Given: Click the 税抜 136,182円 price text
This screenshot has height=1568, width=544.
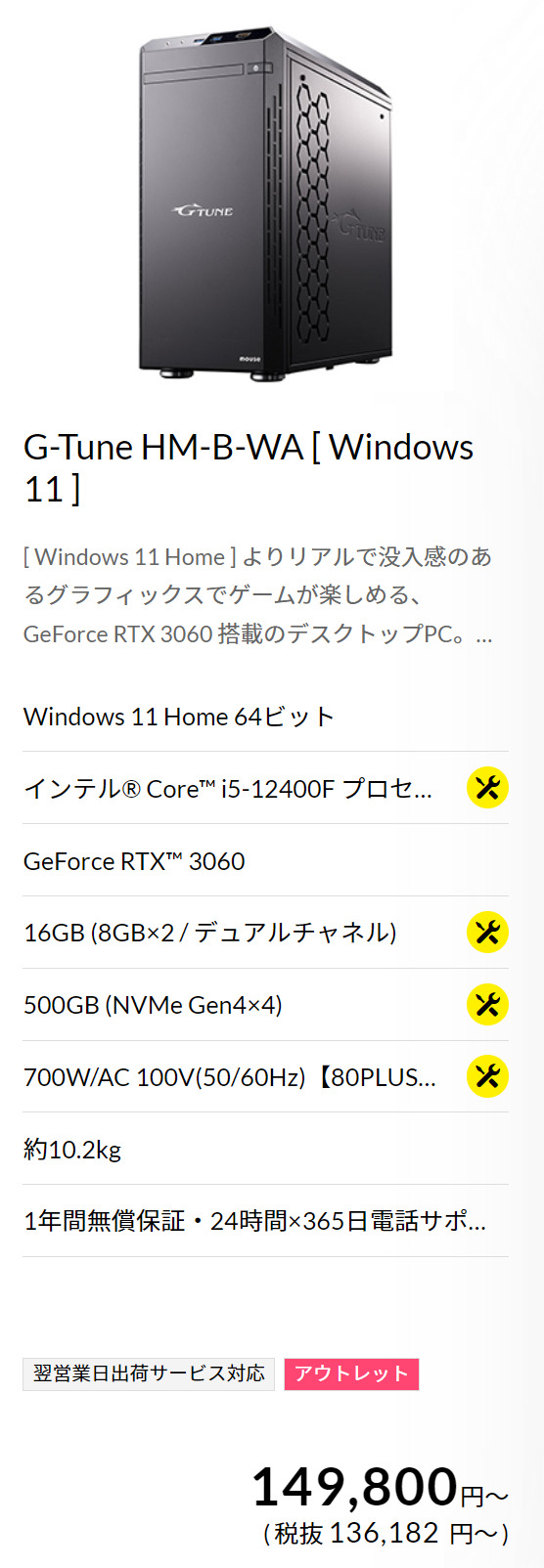Looking at the screenshot, I should click(x=385, y=1533).
